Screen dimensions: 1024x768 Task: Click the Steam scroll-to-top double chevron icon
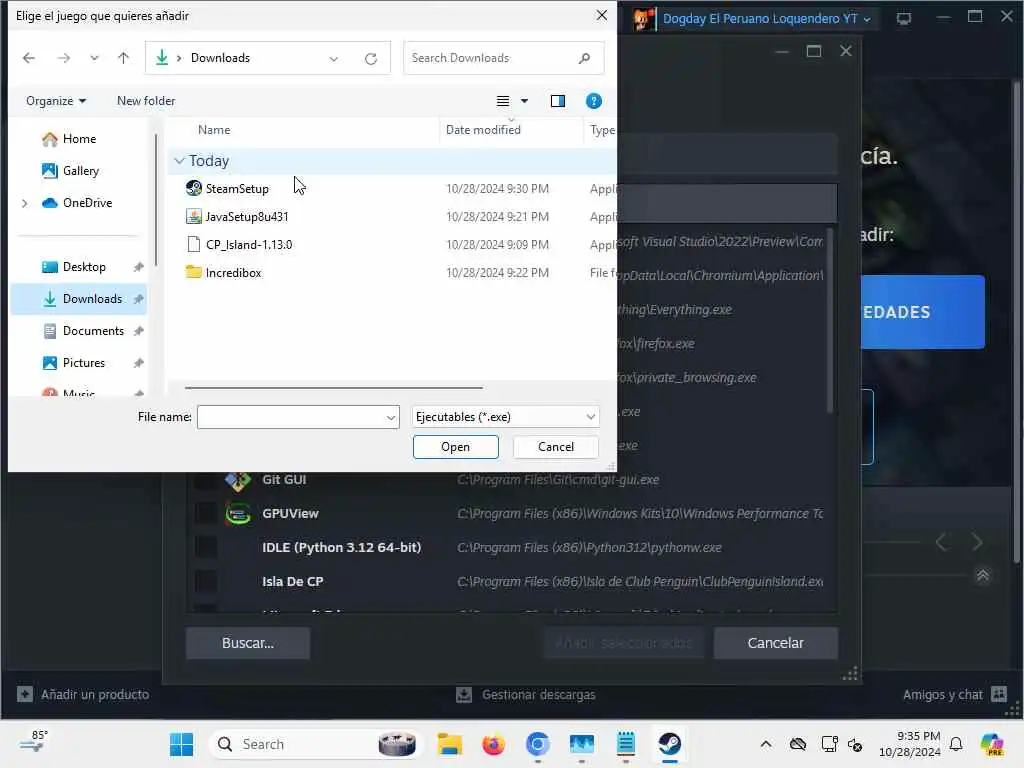tap(982, 575)
